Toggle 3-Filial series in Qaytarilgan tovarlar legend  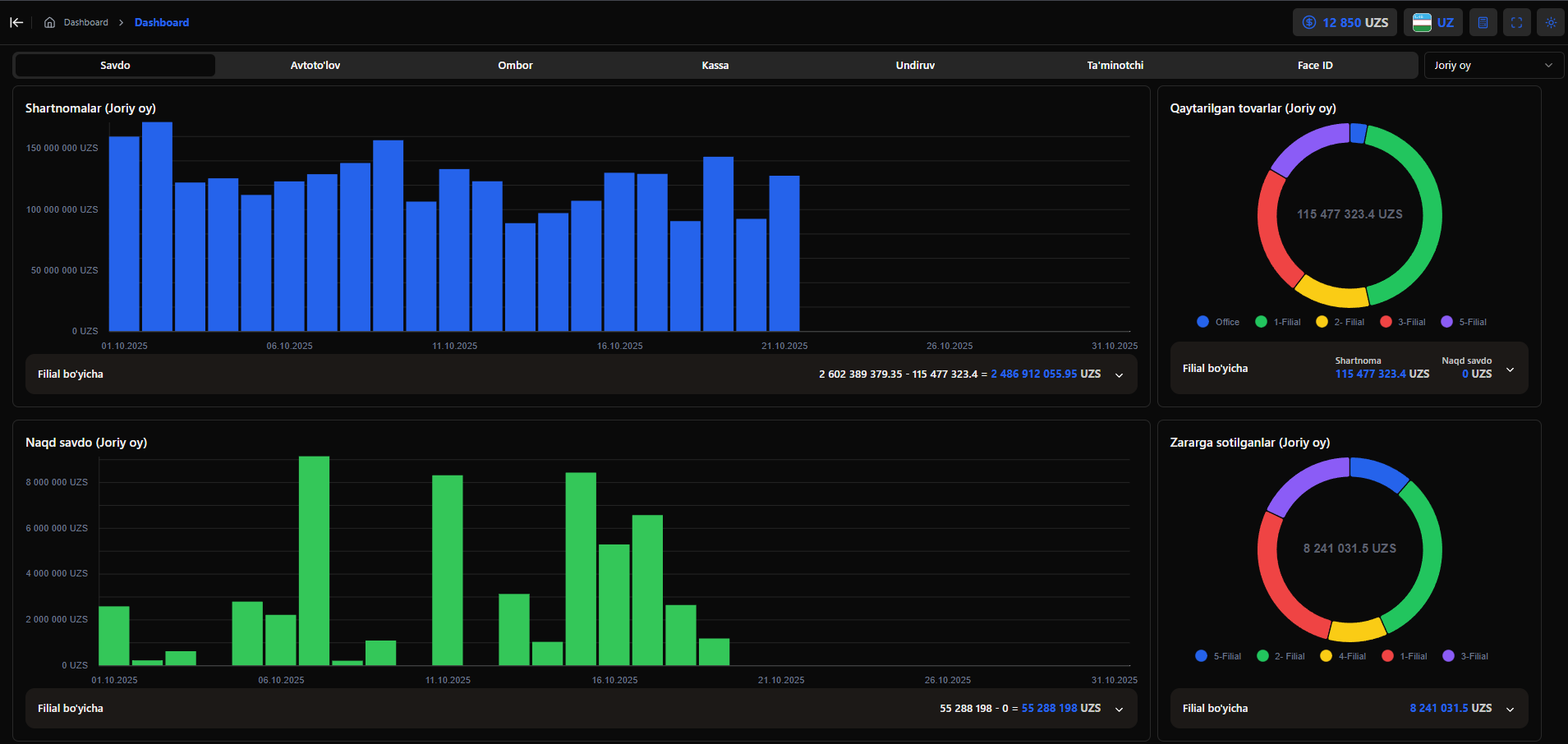click(1411, 322)
